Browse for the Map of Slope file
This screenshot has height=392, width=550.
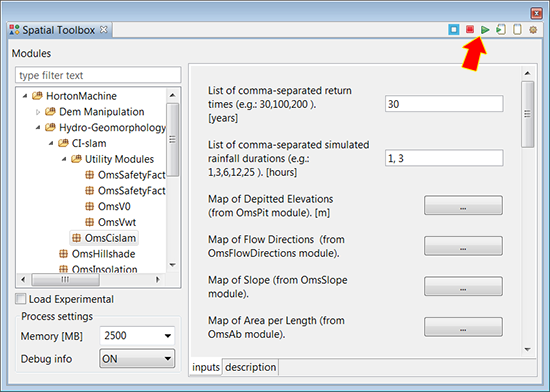(463, 286)
